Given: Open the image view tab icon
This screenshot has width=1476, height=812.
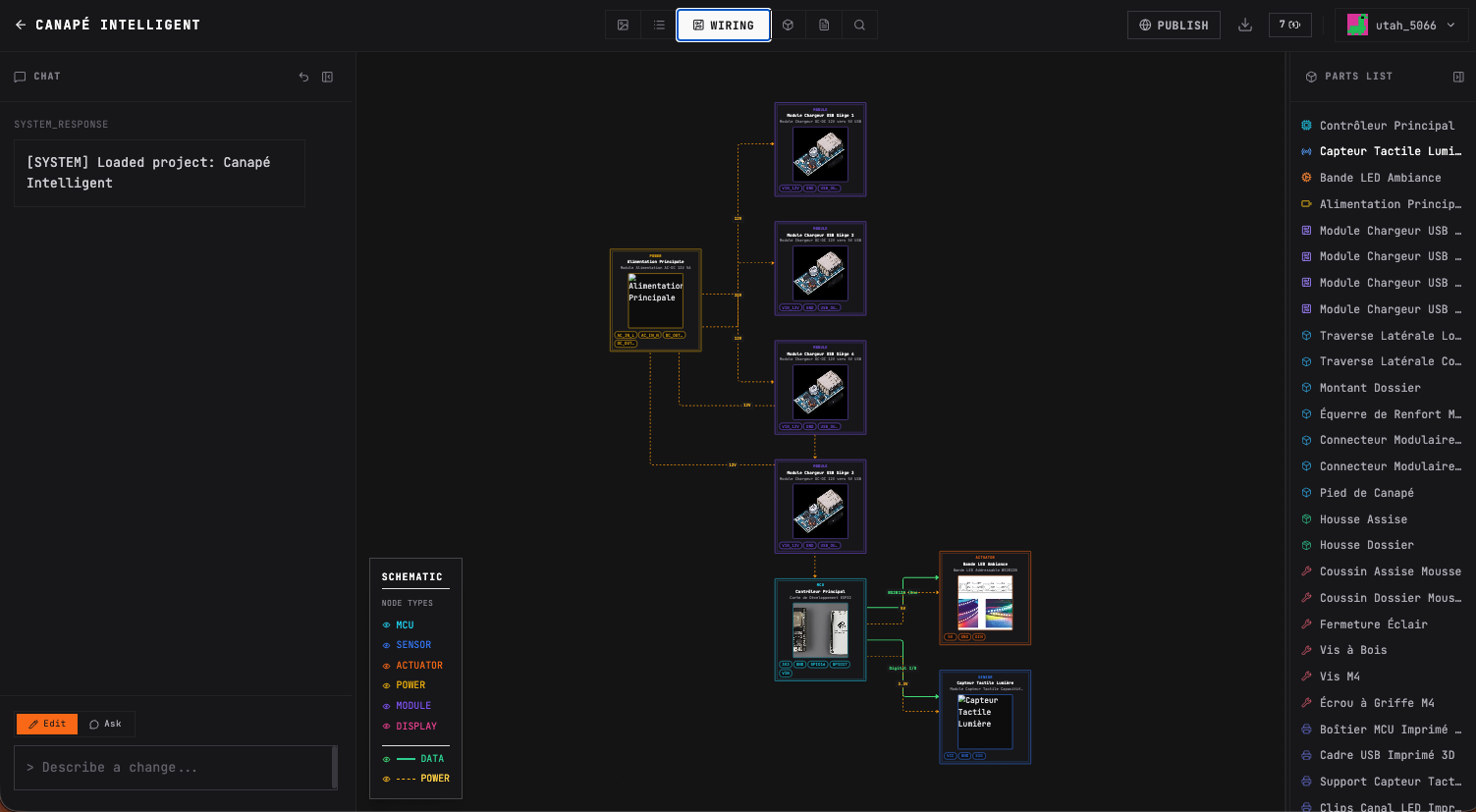Looking at the screenshot, I should pos(623,26).
